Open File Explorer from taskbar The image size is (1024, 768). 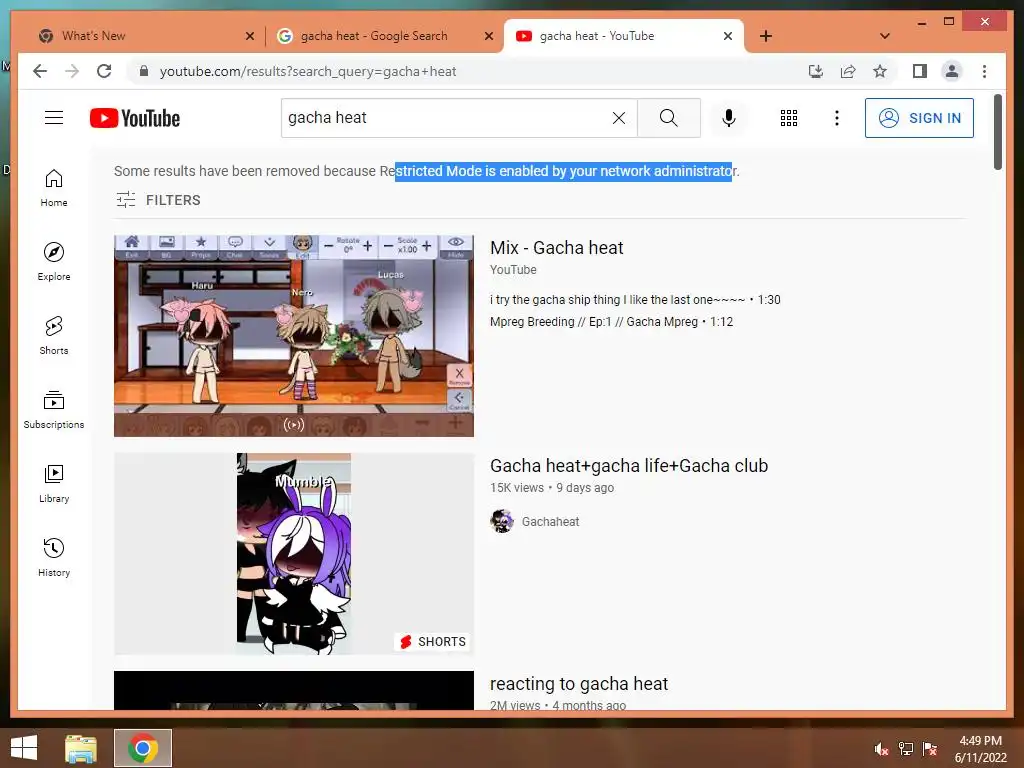click(x=81, y=748)
